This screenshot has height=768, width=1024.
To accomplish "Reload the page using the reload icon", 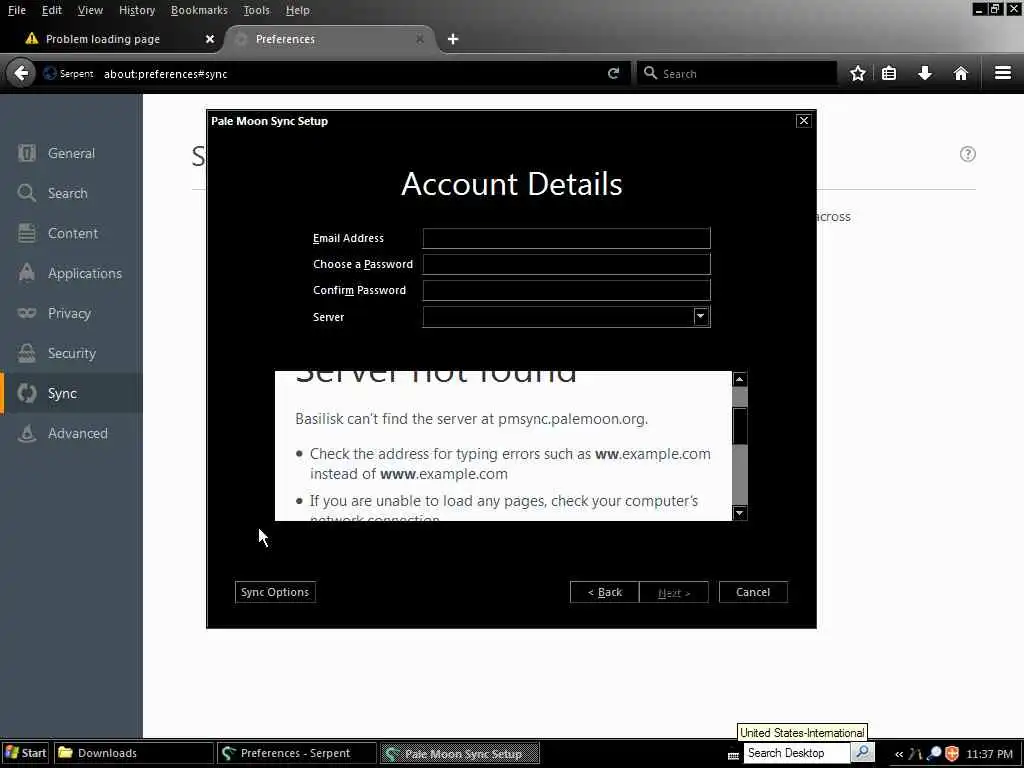I will [x=613, y=73].
